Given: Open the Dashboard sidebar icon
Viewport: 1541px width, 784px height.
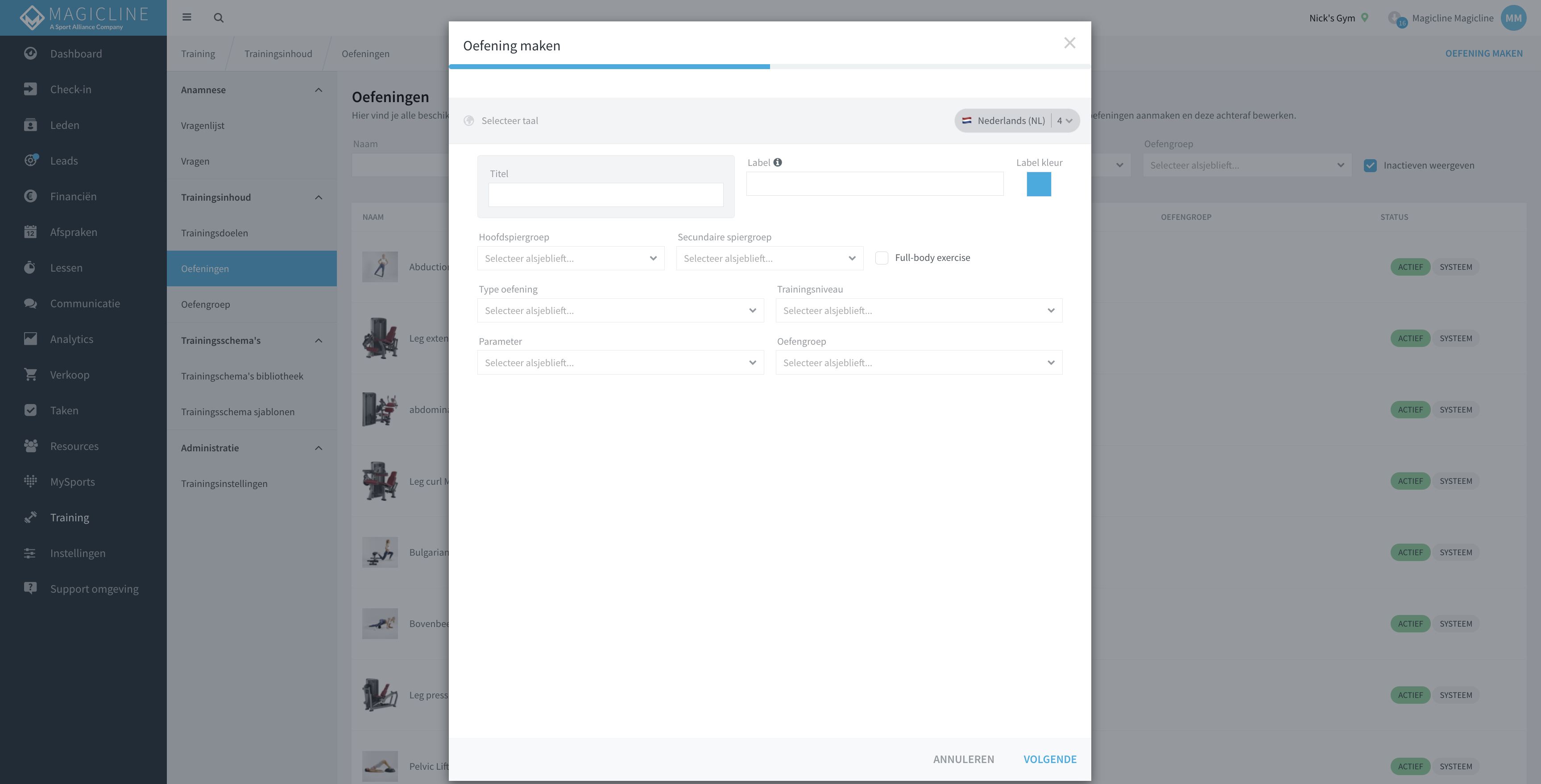Looking at the screenshot, I should pos(30,53).
